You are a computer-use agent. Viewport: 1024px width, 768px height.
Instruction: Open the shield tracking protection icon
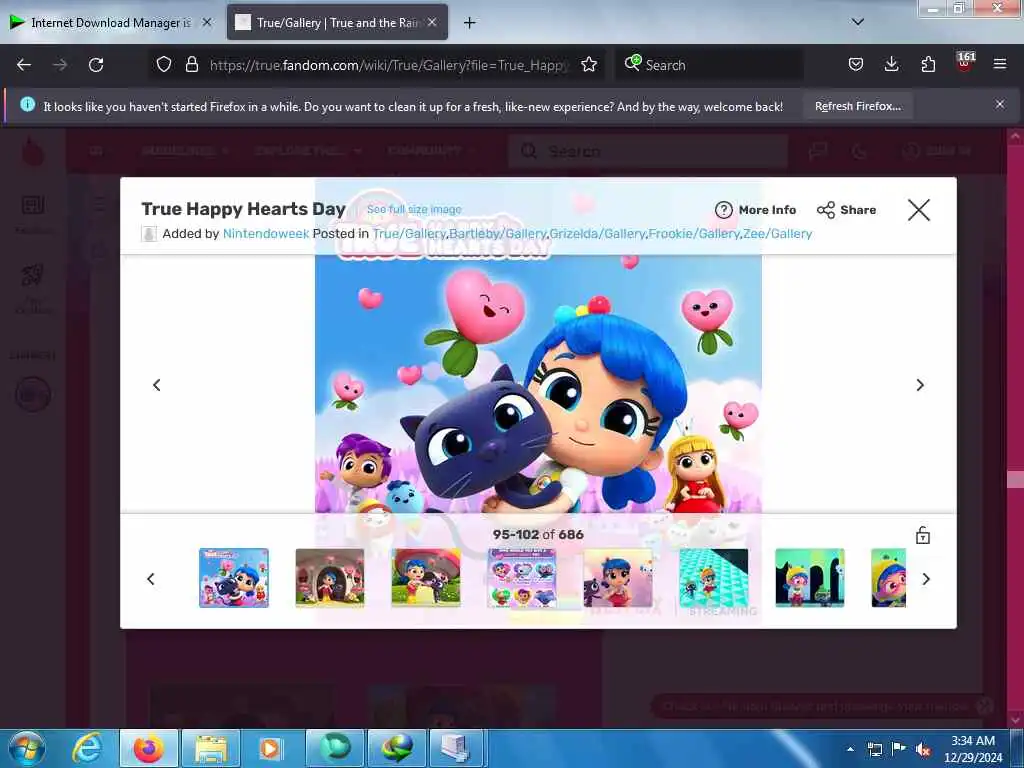(164, 65)
